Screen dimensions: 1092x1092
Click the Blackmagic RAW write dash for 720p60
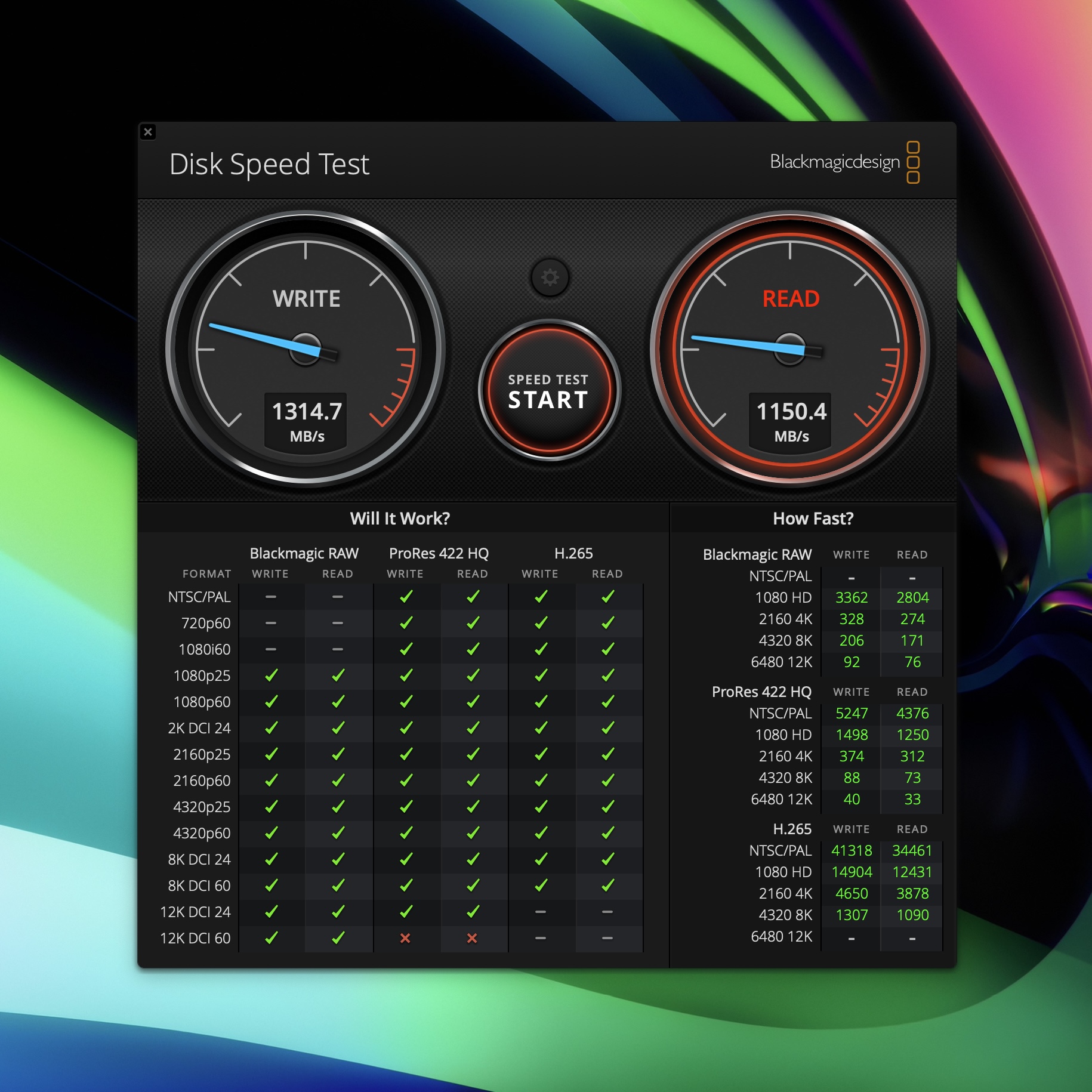point(271,623)
